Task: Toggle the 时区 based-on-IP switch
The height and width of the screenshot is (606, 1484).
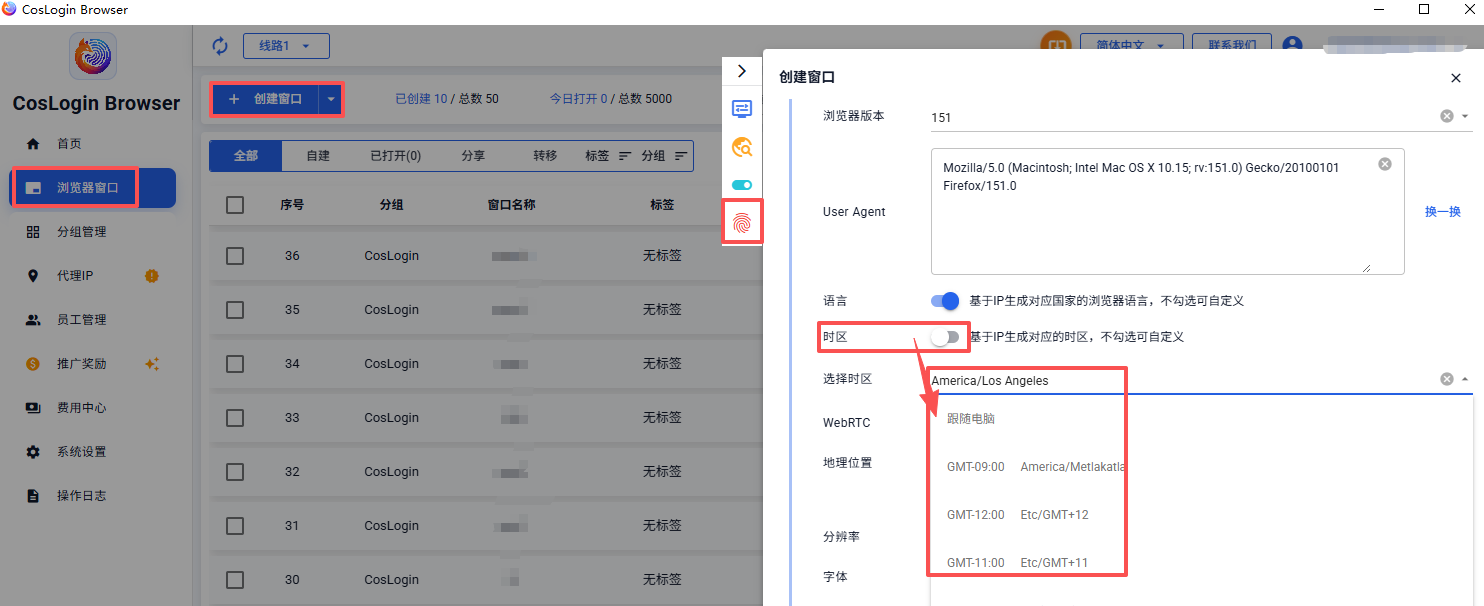Action: point(945,337)
